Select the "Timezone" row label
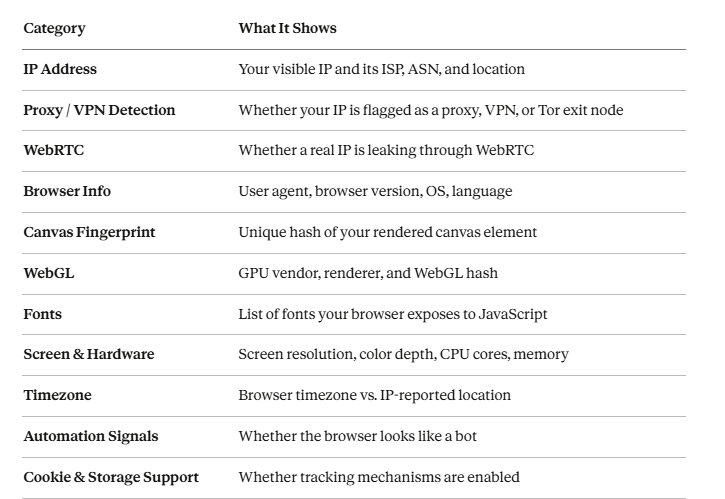Viewport: 725px width, 499px height. pos(57,395)
